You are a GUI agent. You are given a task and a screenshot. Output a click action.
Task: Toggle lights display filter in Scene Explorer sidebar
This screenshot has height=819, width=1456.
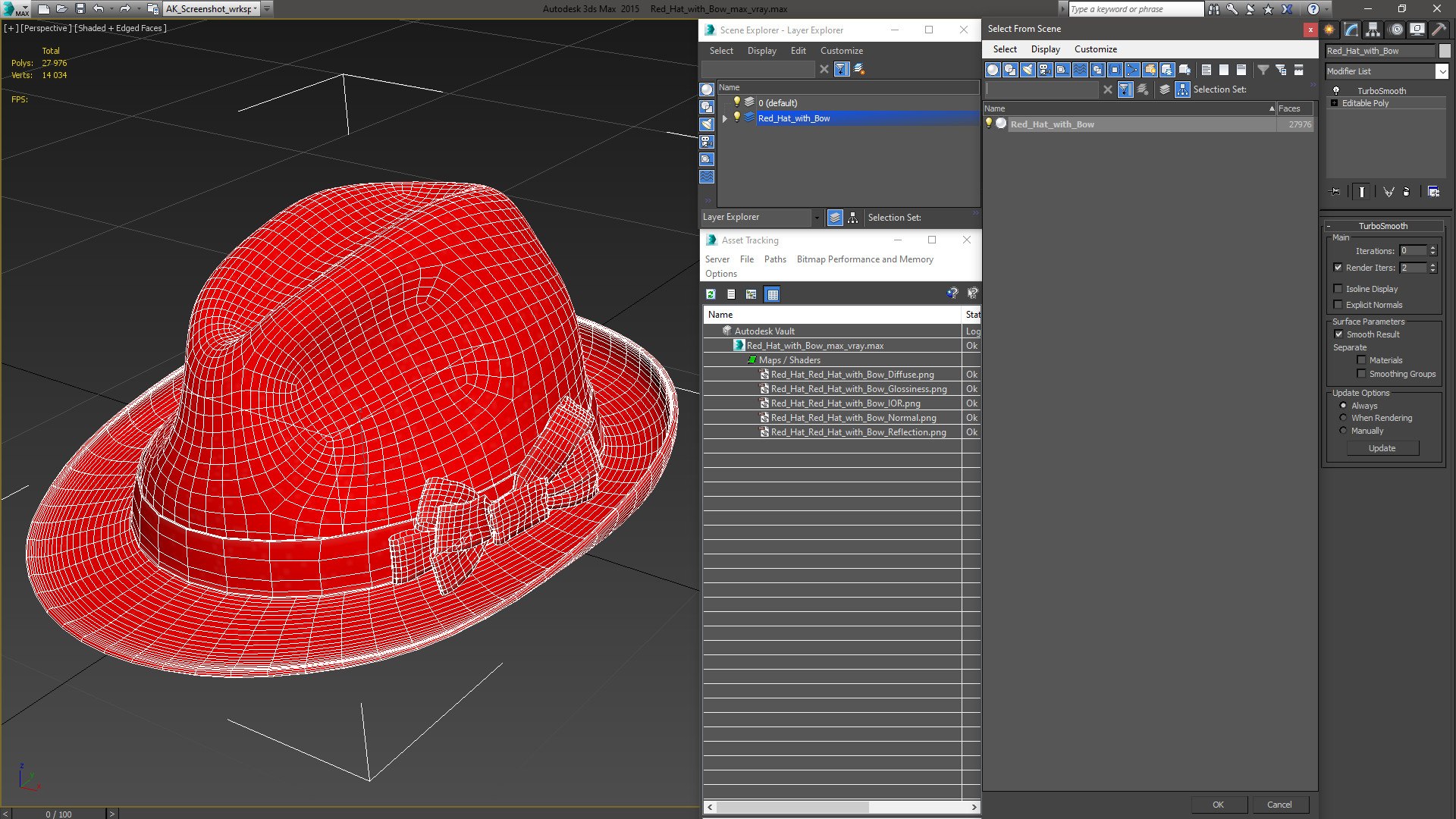click(x=707, y=124)
